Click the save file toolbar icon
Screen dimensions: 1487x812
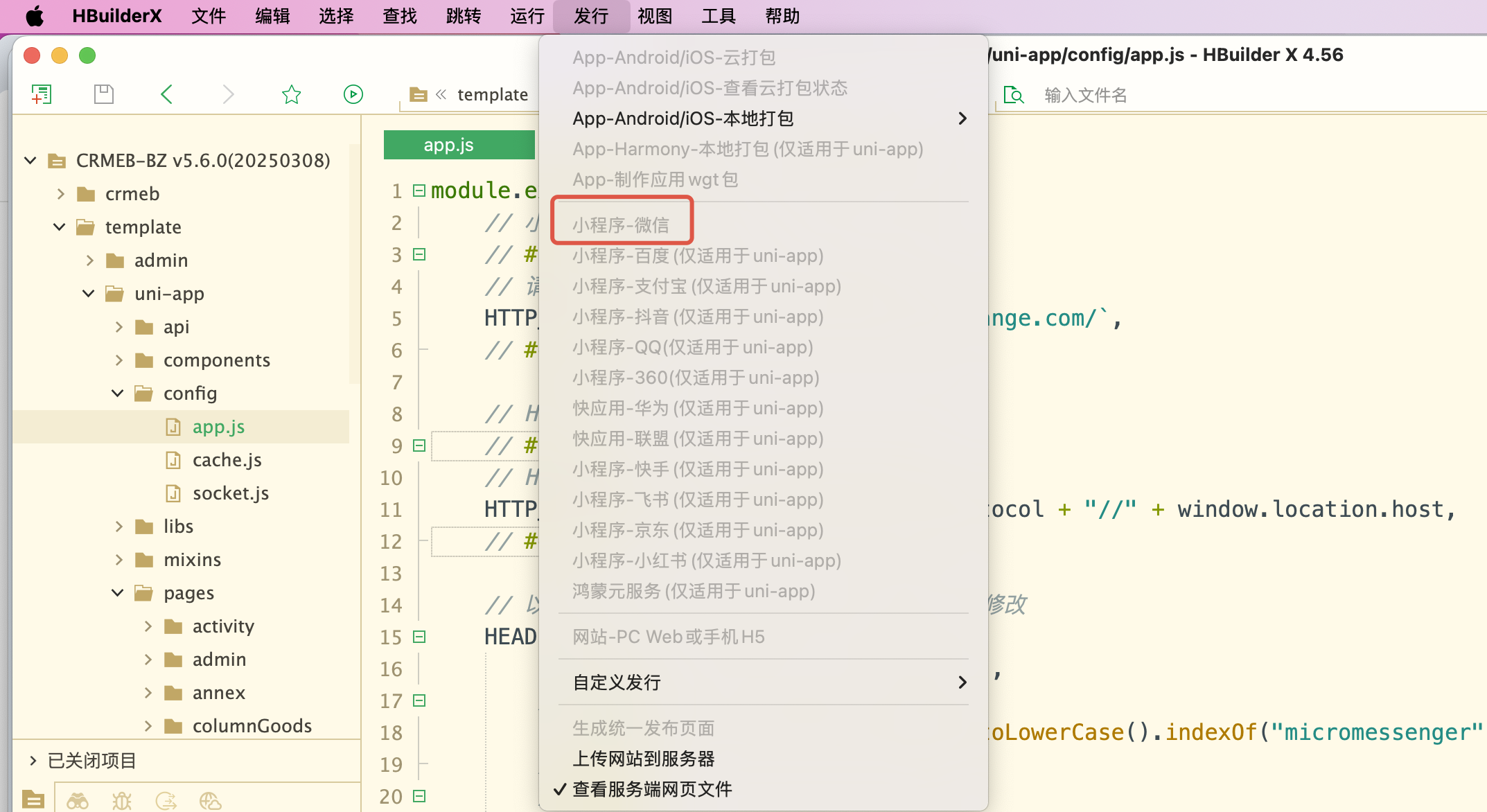(x=104, y=94)
